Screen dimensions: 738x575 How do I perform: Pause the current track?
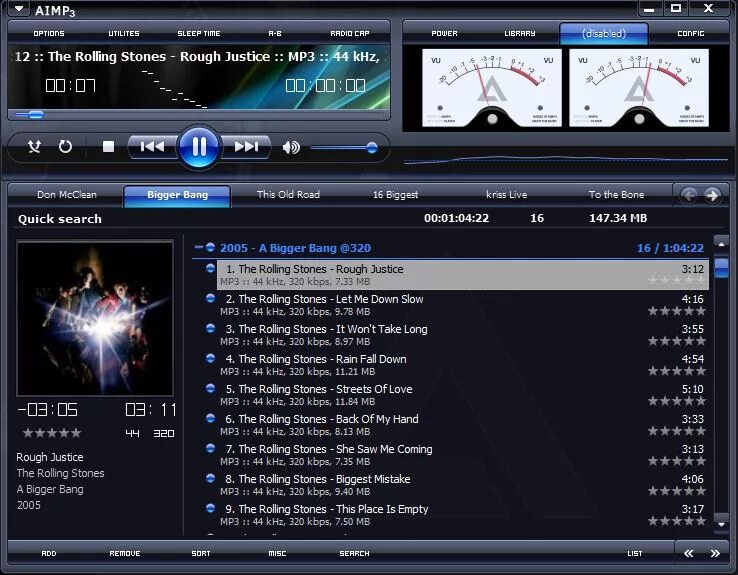tap(199, 147)
